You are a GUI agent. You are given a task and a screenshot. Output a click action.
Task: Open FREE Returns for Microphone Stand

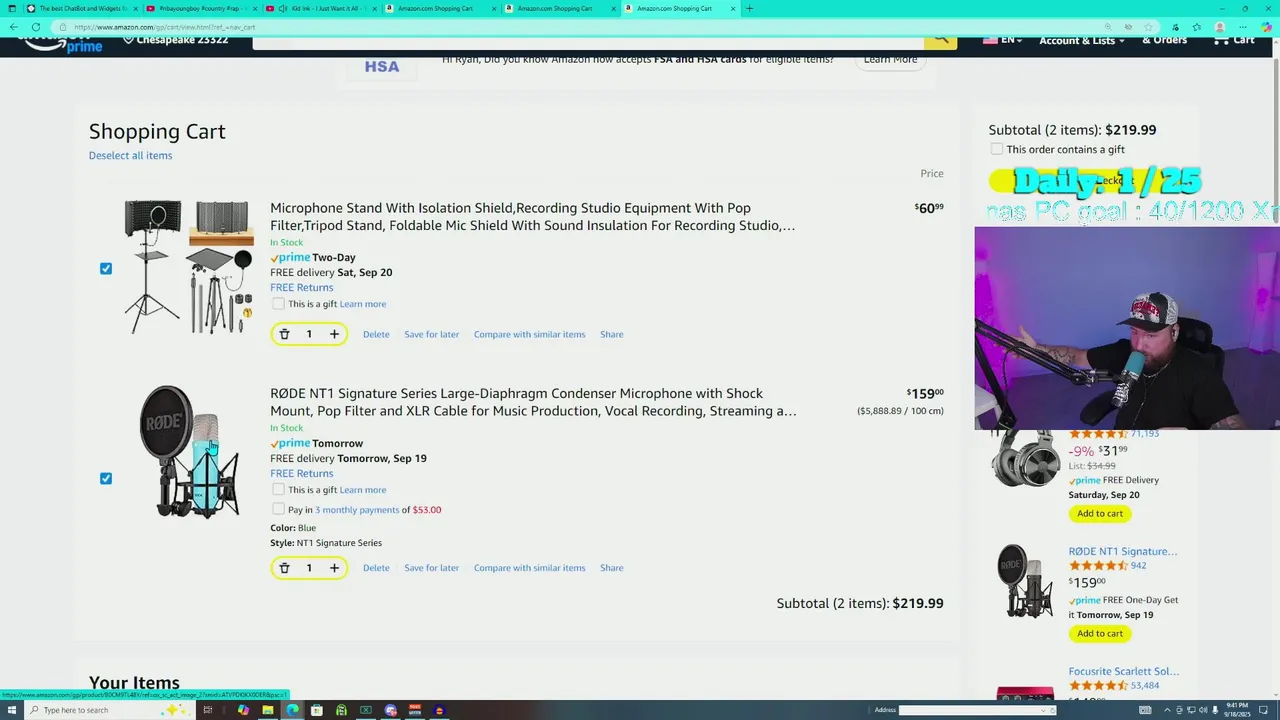[301, 288]
